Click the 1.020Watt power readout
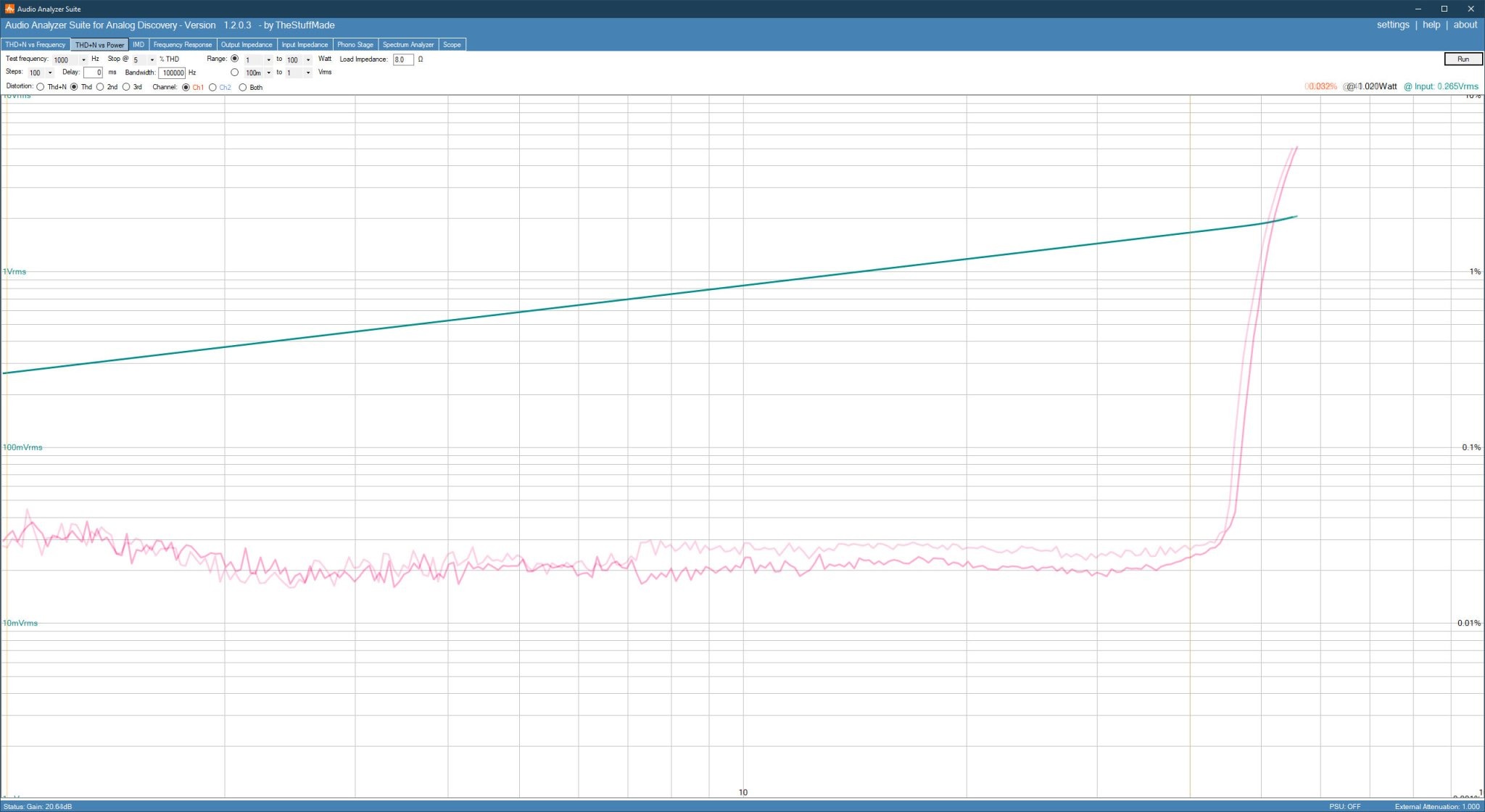Screen dimensions: 1485x812 pos(1371,86)
